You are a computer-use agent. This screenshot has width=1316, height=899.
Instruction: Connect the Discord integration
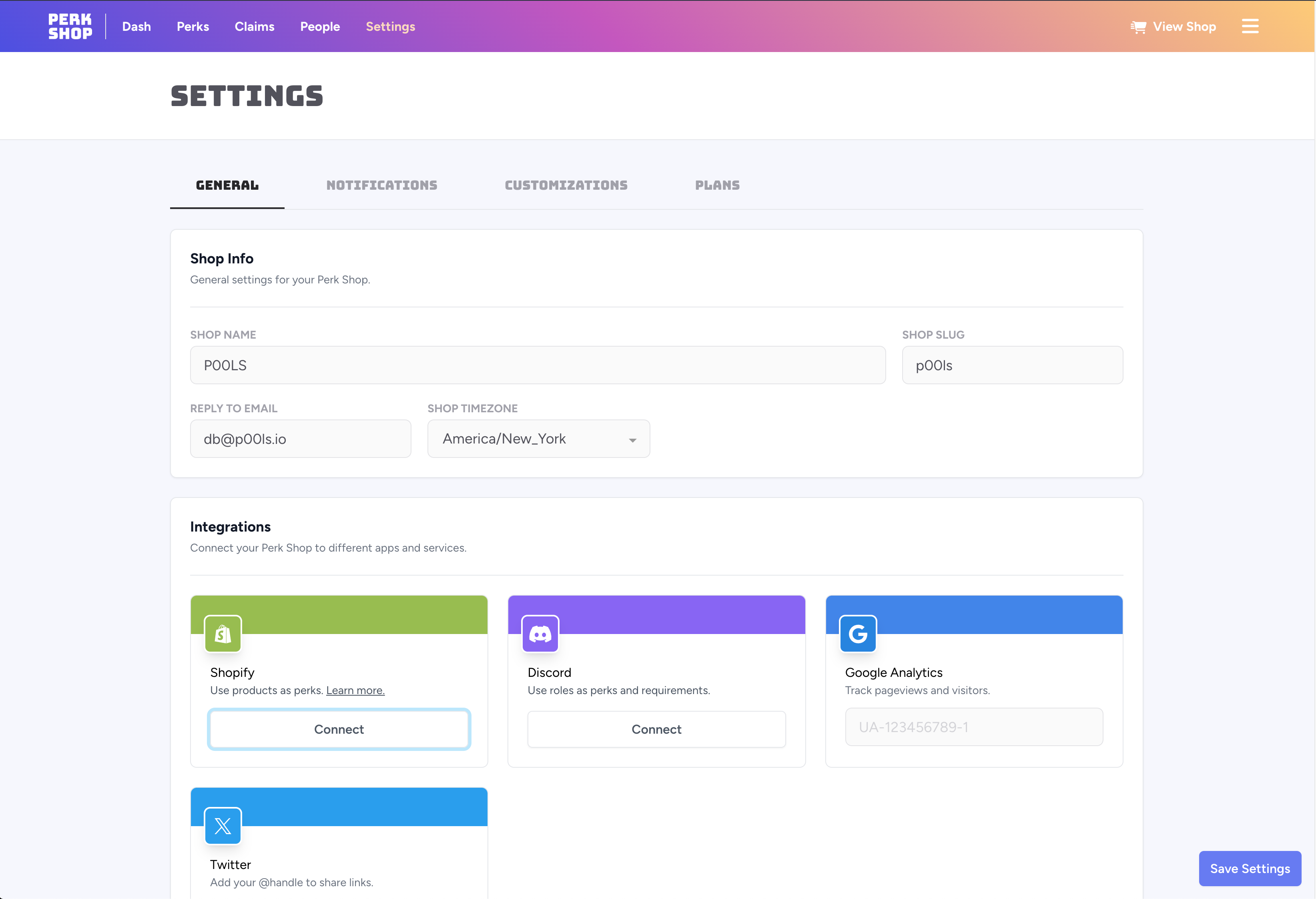pyautogui.click(x=656, y=729)
